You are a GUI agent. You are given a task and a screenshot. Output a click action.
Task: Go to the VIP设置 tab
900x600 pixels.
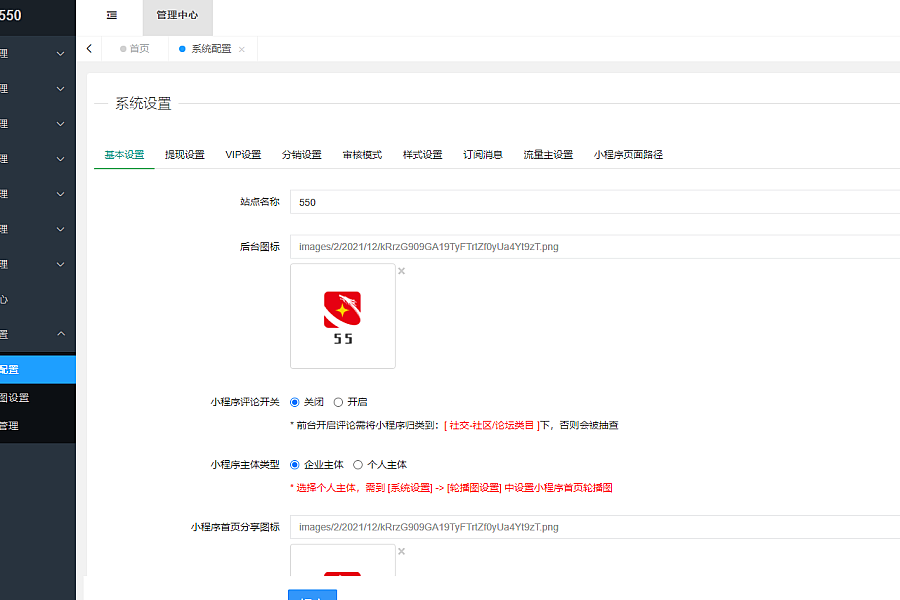tap(243, 154)
